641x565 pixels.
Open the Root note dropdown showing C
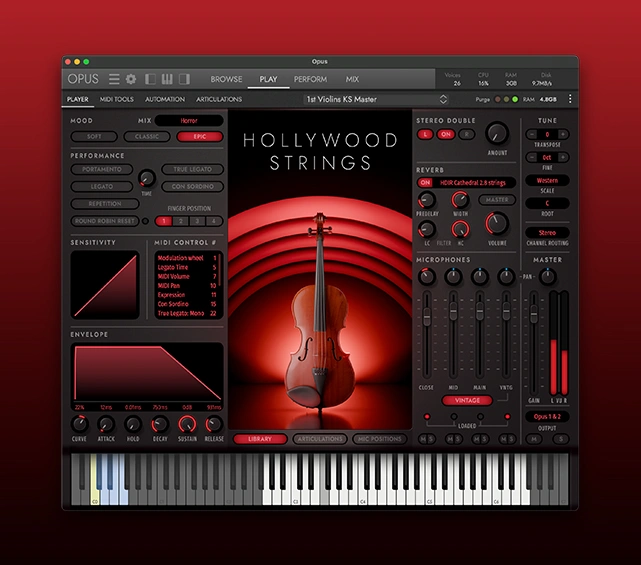point(547,203)
